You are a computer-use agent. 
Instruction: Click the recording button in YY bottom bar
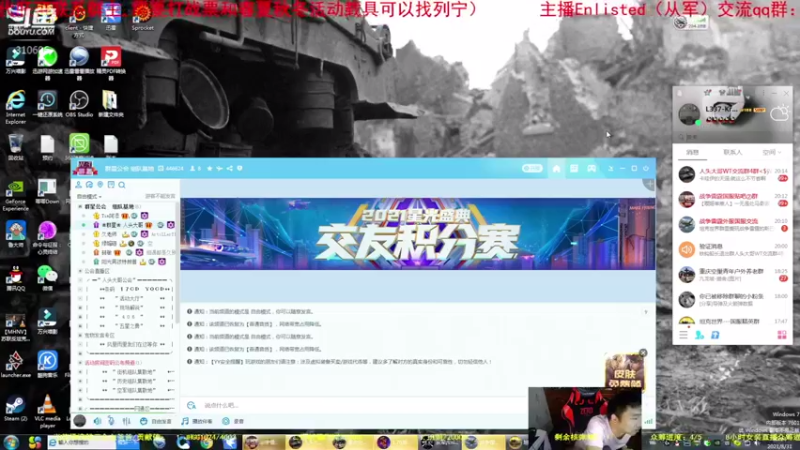[x=233, y=421]
